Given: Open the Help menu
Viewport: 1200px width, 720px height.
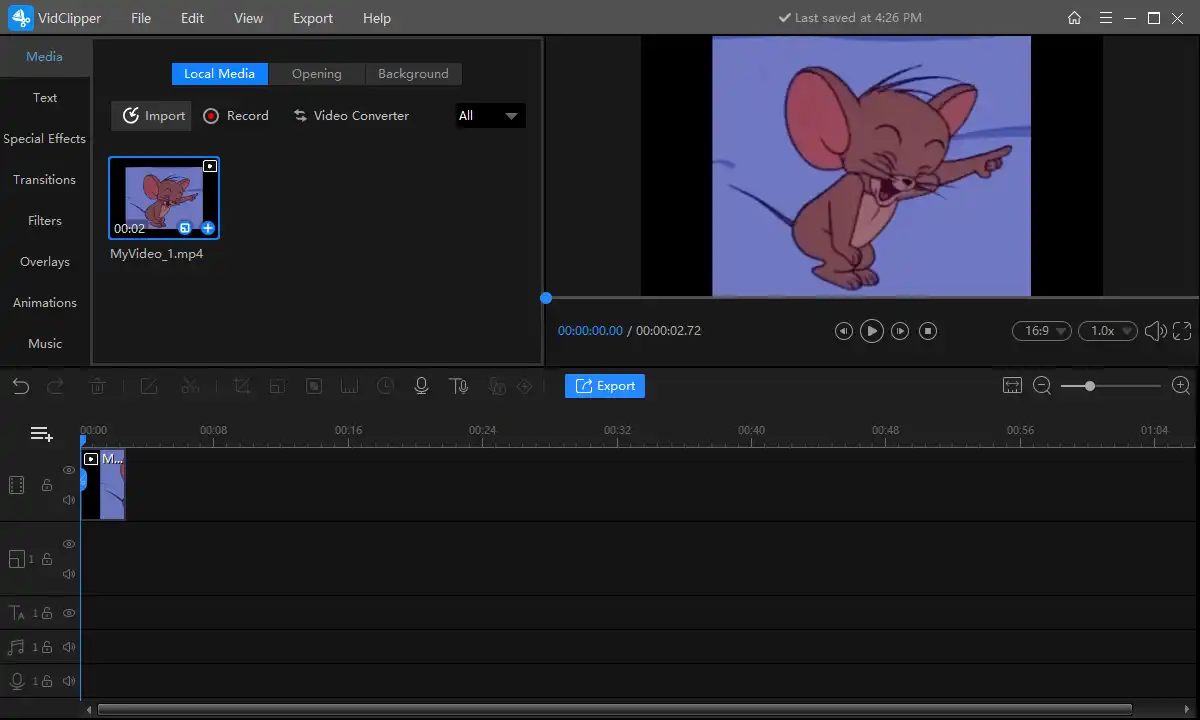Looking at the screenshot, I should pos(377,18).
